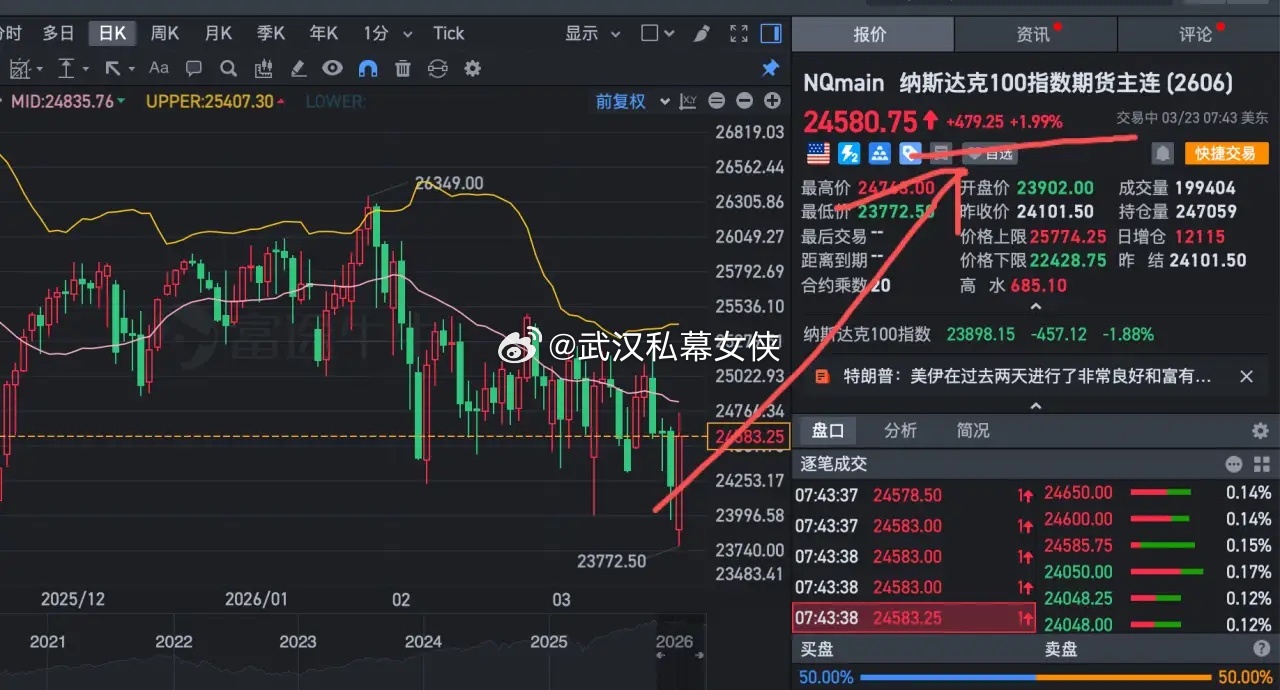Select the magnifier zoom tool on chart toolbar

pyautogui.click(x=228, y=68)
